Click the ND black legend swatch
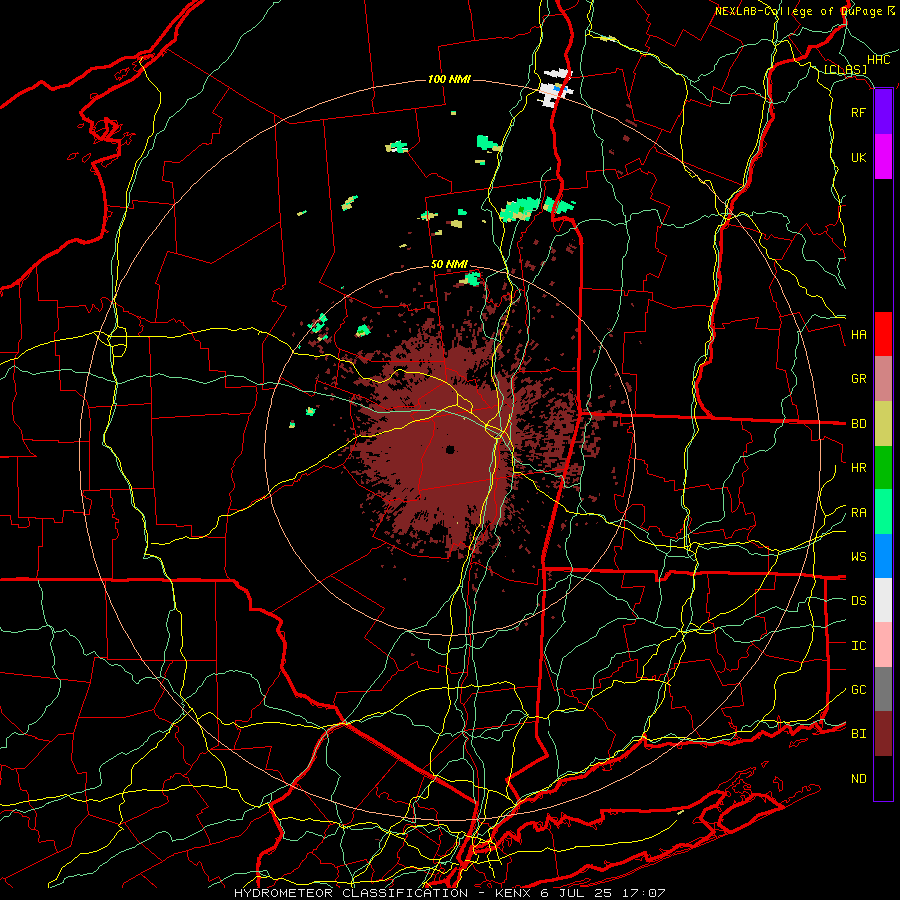Viewport: 900px width, 900px height. pos(883,778)
